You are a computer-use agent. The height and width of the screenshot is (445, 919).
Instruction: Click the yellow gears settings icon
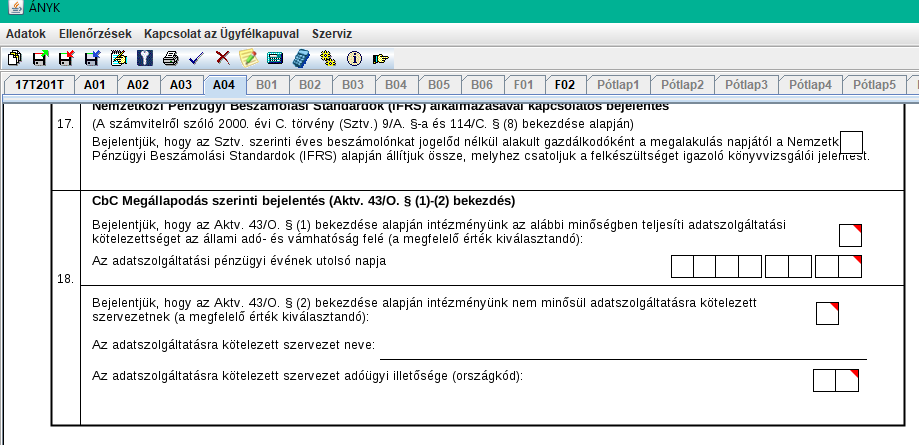(x=327, y=58)
